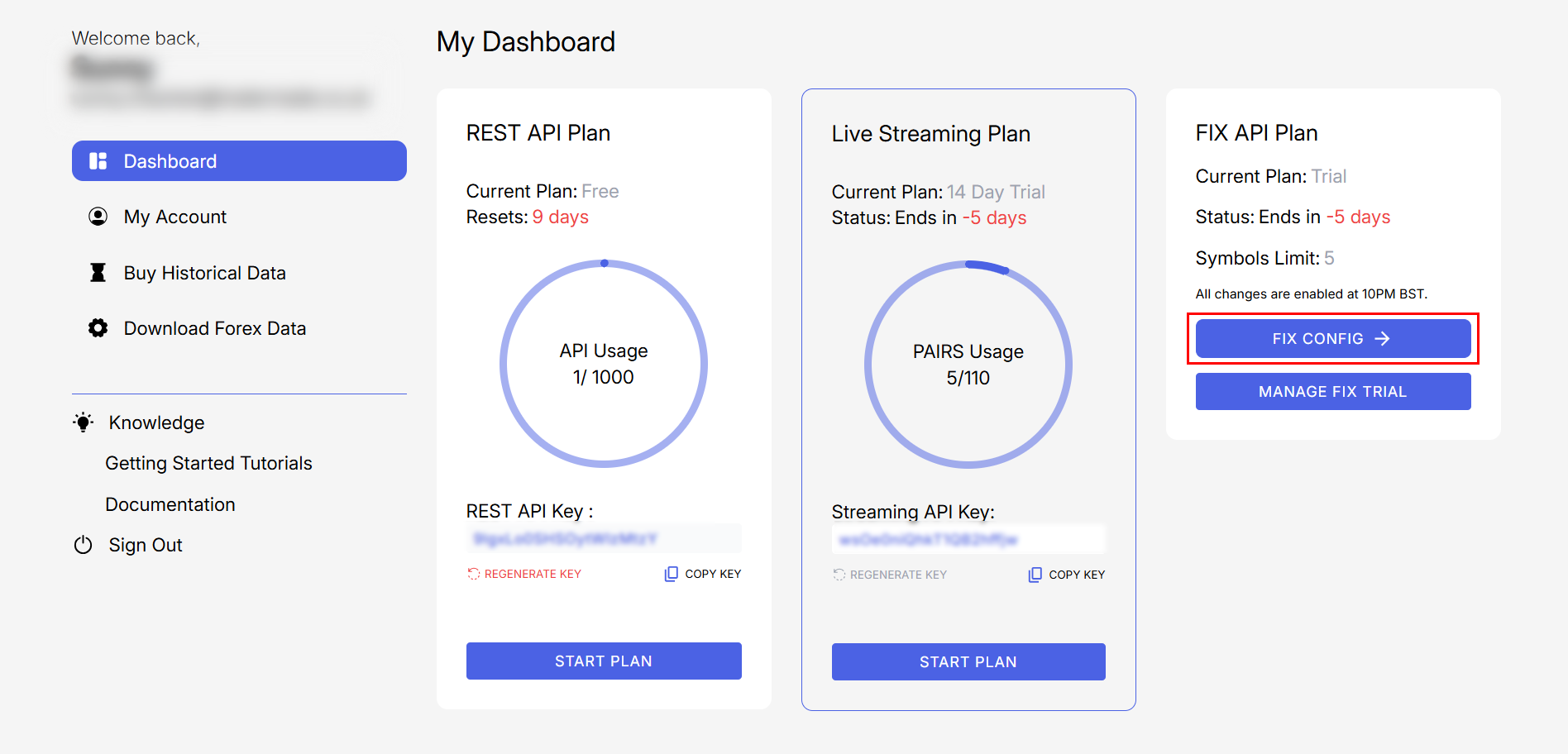The height and width of the screenshot is (754, 1568).
Task: Click the REST API copy key icon
Action: [x=672, y=574]
